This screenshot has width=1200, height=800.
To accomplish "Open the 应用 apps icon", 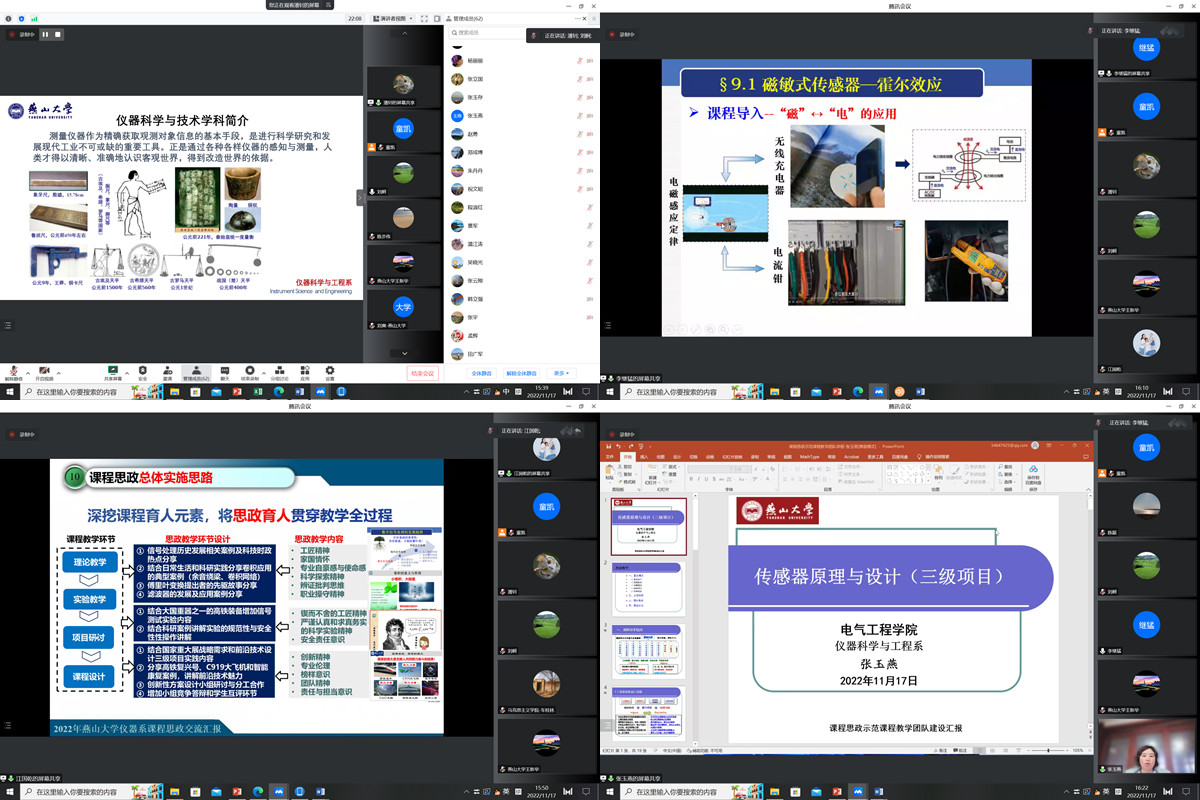I will pyautogui.click(x=305, y=370).
